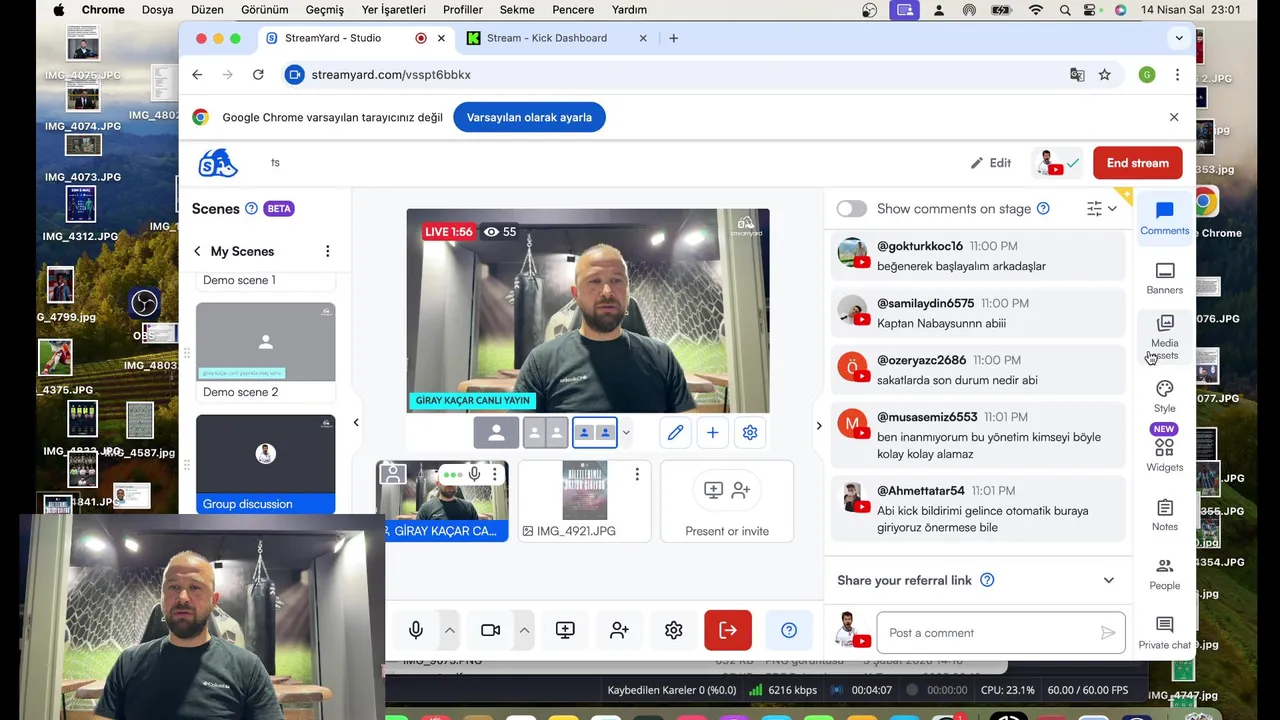Image resolution: width=1280 pixels, height=720 pixels.
Task: Open the Style panel
Action: coord(1164,396)
